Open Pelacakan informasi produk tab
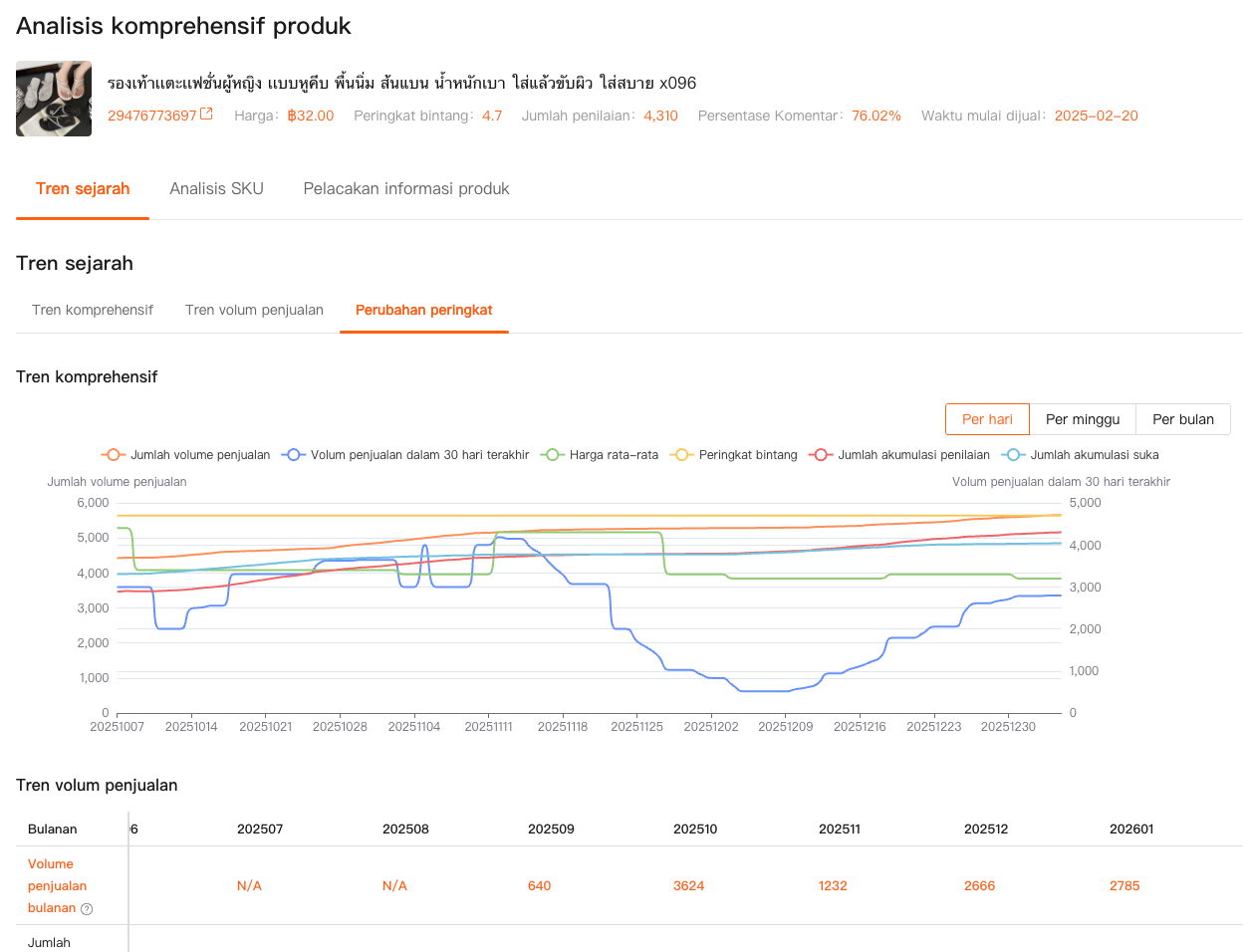The image size is (1250, 952). tap(406, 189)
